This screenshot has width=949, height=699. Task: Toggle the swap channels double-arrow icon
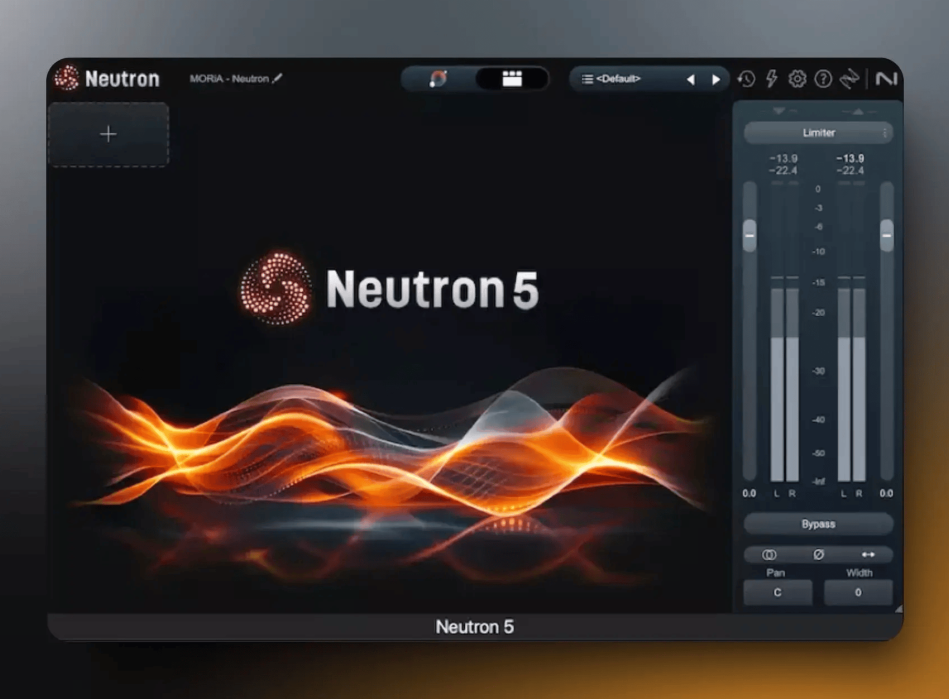coord(868,554)
